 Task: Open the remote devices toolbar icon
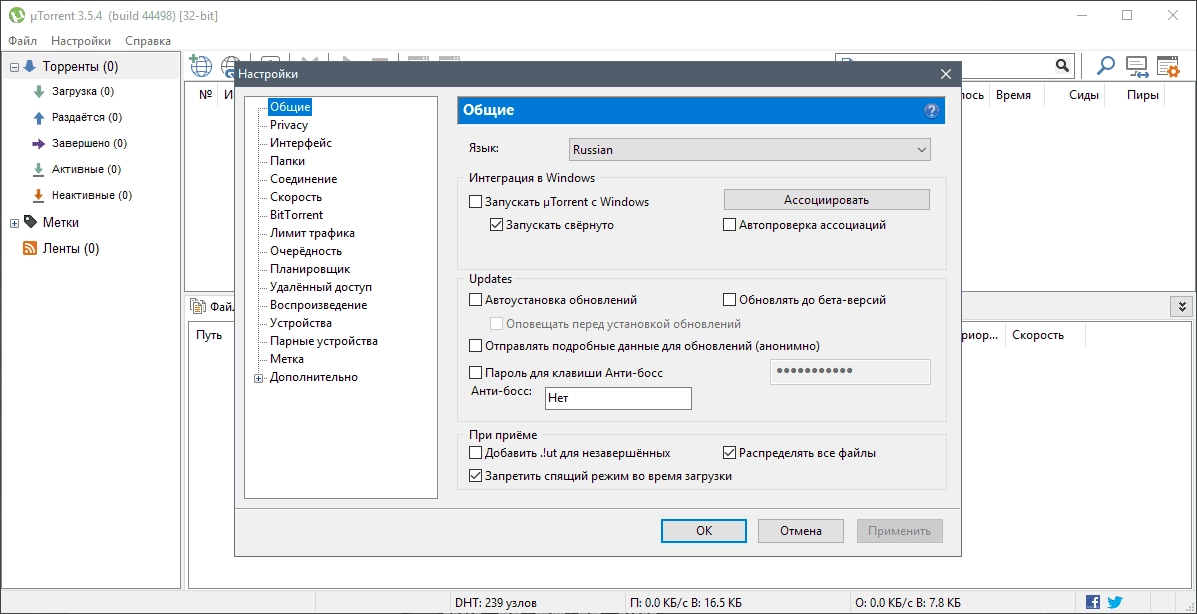click(x=1137, y=67)
